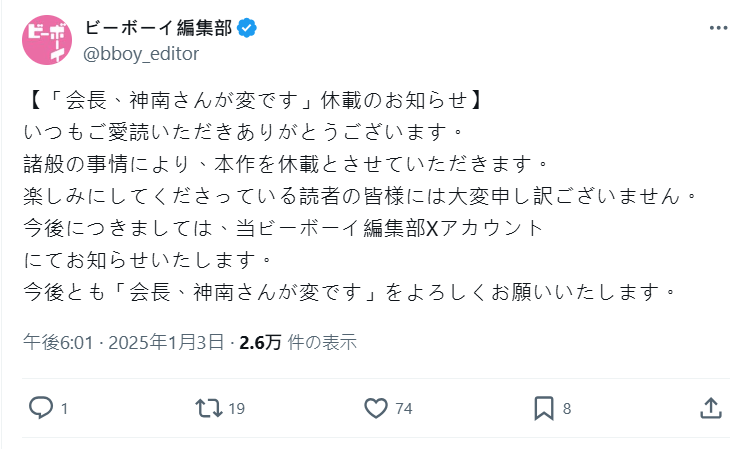Click the ビーボーイ編集部 display name
The height and width of the screenshot is (449, 736).
[159, 28]
